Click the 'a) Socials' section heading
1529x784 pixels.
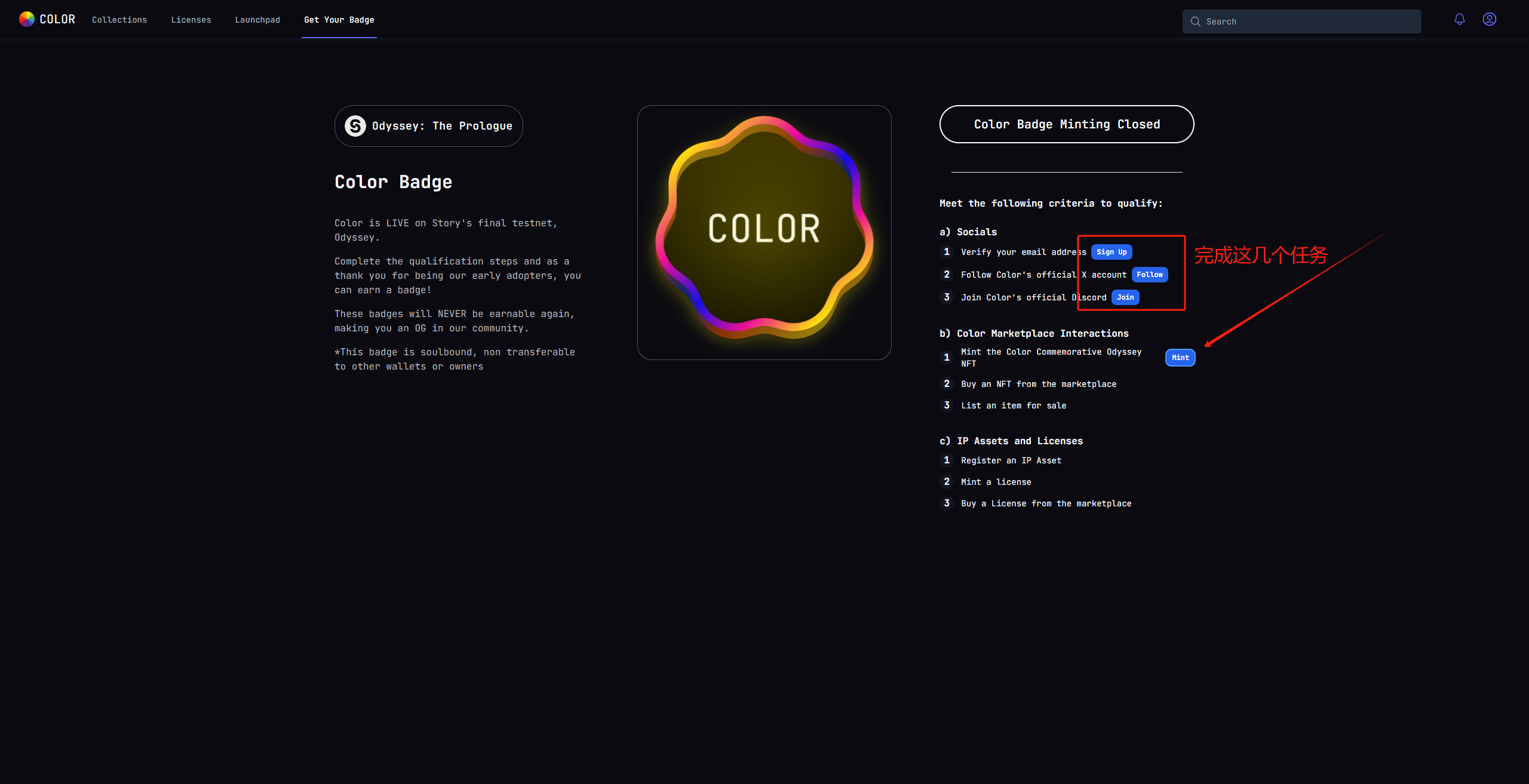click(968, 232)
